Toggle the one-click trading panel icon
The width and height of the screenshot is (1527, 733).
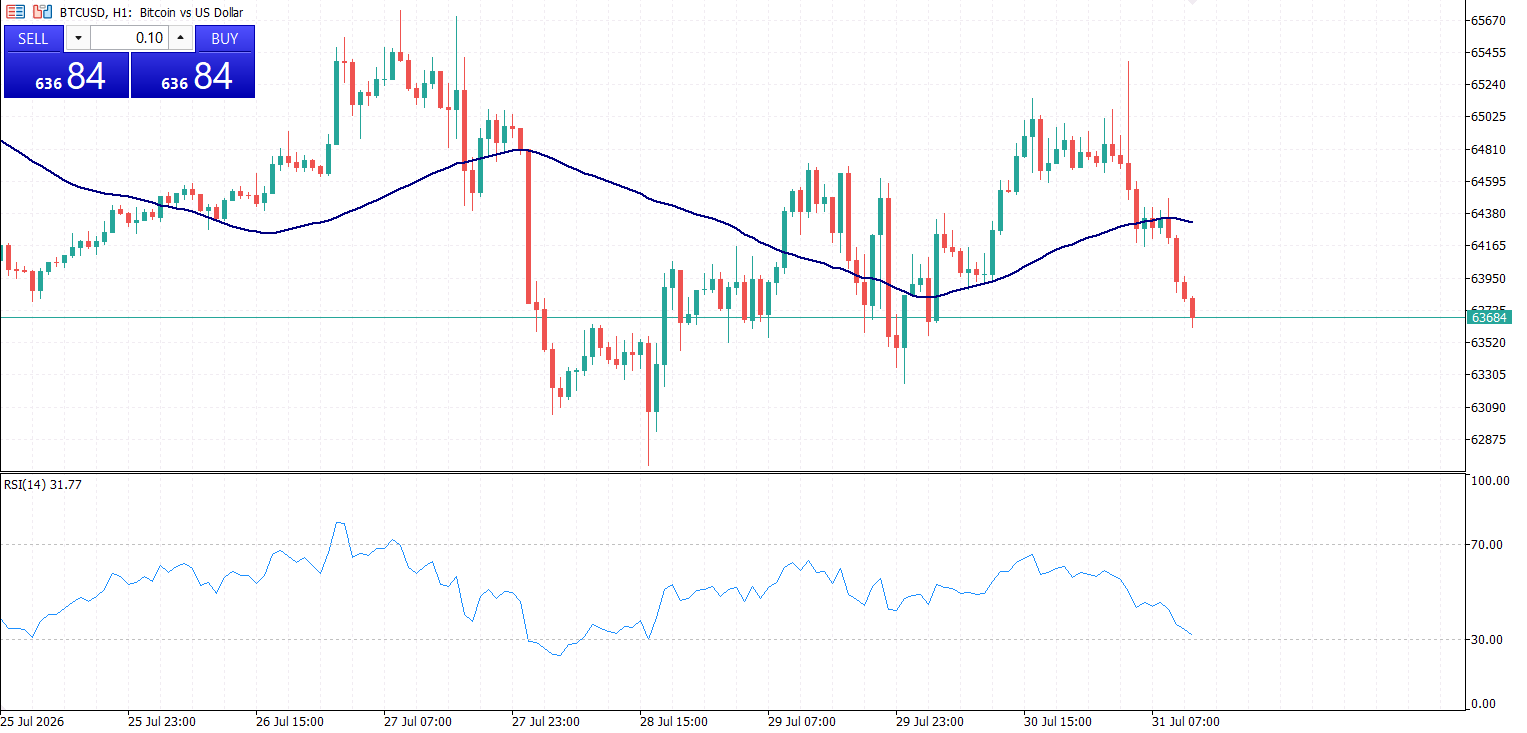click(16, 12)
